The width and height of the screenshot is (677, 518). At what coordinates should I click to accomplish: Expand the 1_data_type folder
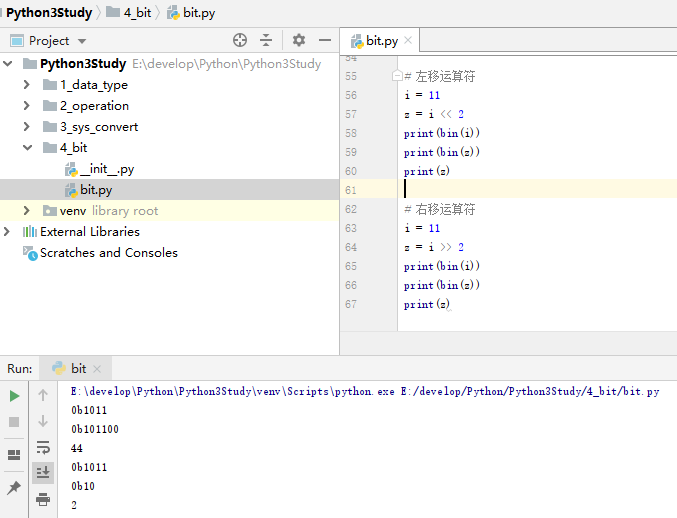[x=27, y=85]
